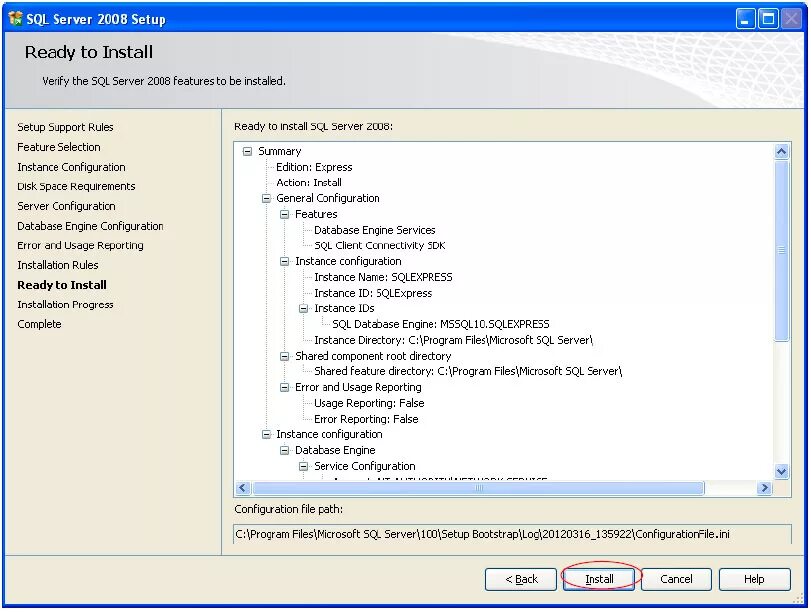Screen dimensions: 811x612
Task: Click the vertical scrollbar up arrow
Action: (782, 152)
